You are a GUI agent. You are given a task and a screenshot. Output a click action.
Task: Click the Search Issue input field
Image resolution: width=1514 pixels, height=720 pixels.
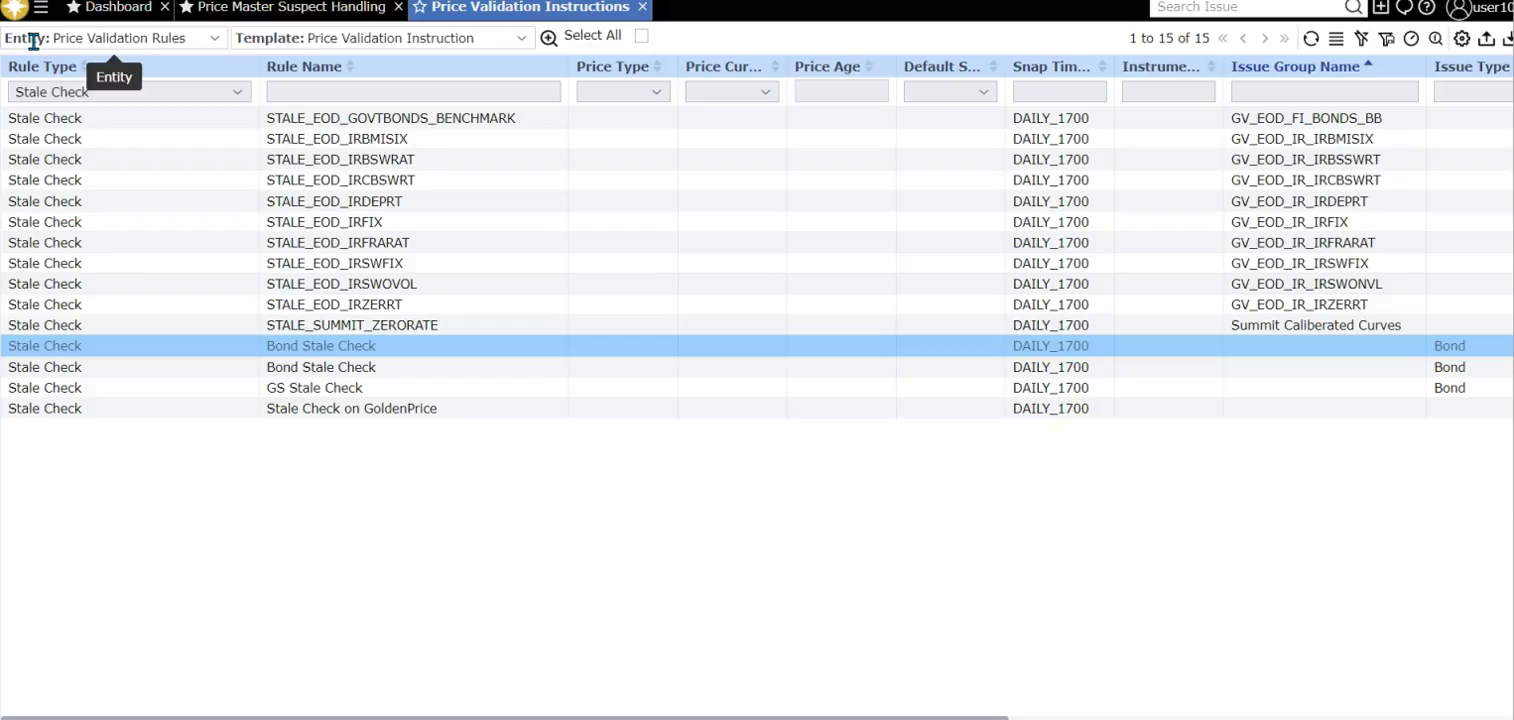point(1246,7)
